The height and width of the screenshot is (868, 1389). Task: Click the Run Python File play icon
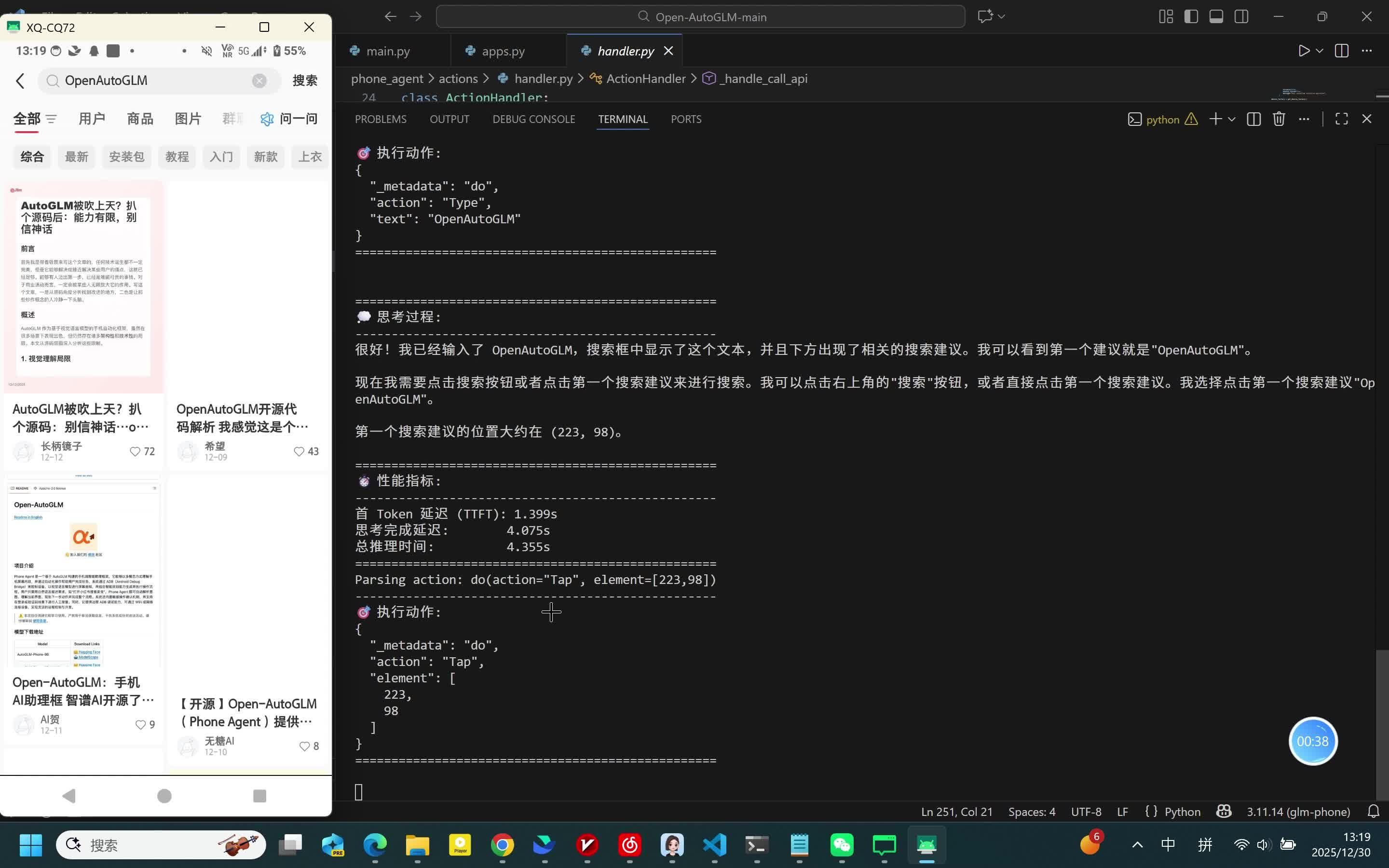(x=1304, y=51)
